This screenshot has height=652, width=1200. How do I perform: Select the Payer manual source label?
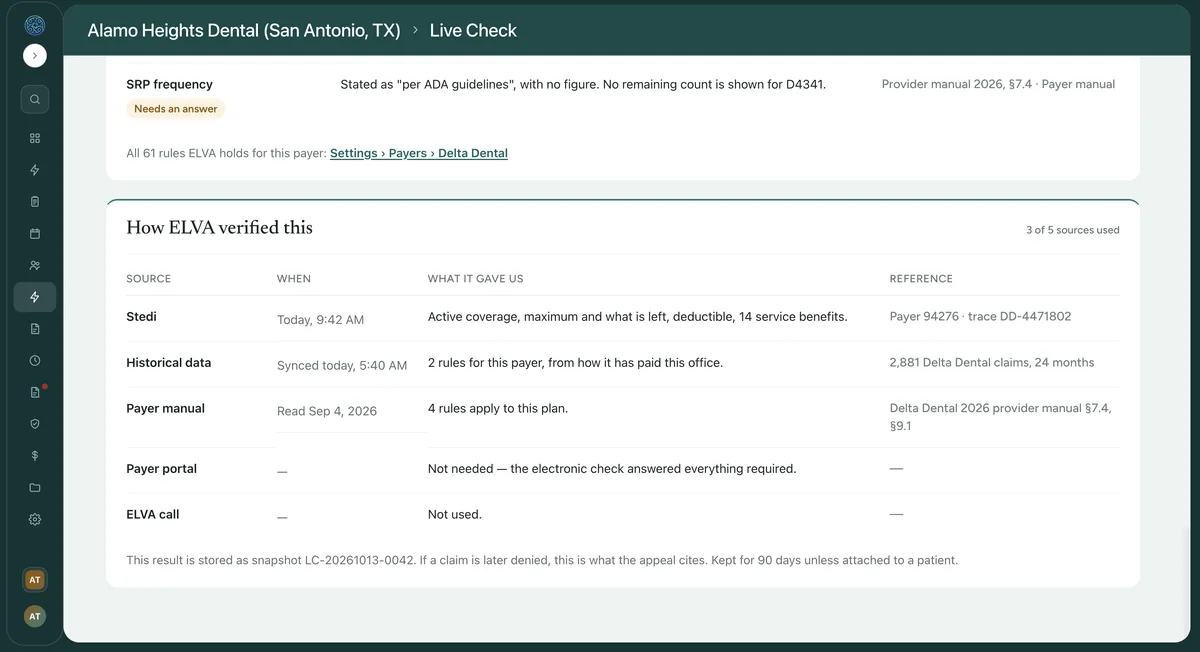point(165,408)
